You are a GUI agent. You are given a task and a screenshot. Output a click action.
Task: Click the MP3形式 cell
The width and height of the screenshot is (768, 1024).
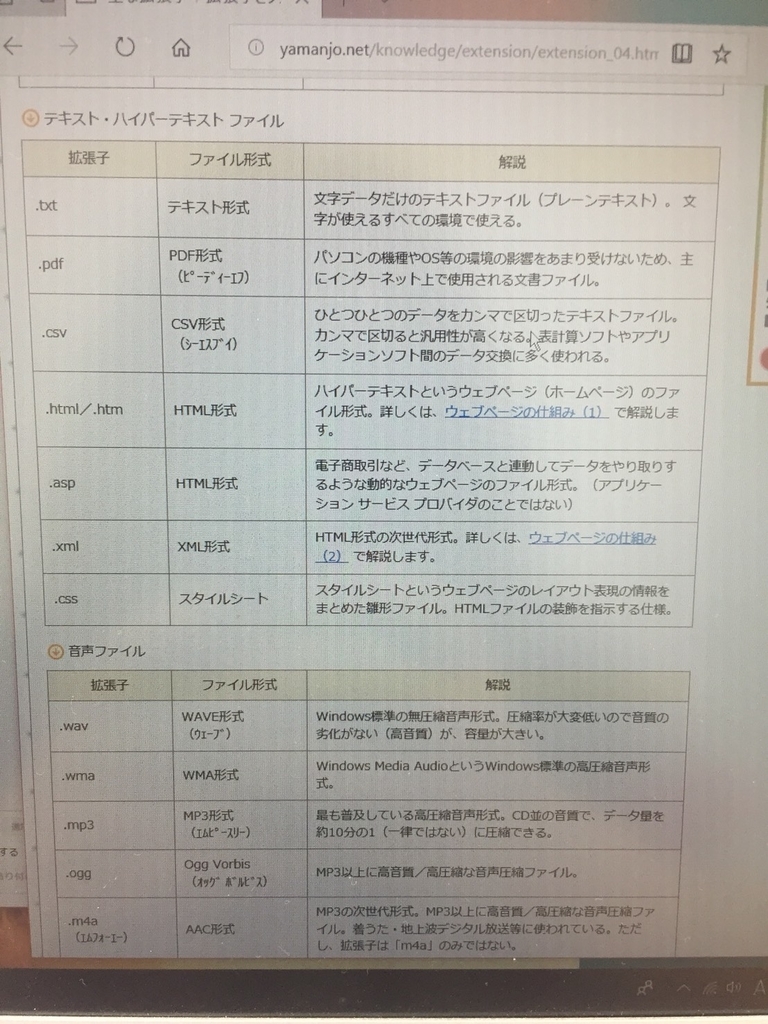tap(241, 825)
